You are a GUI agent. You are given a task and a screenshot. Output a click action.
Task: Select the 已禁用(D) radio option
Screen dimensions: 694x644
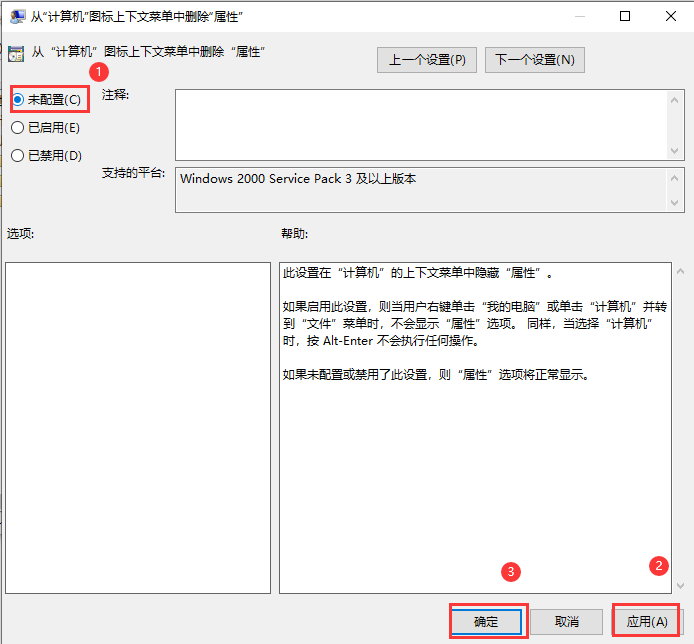click(x=46, y=156)
